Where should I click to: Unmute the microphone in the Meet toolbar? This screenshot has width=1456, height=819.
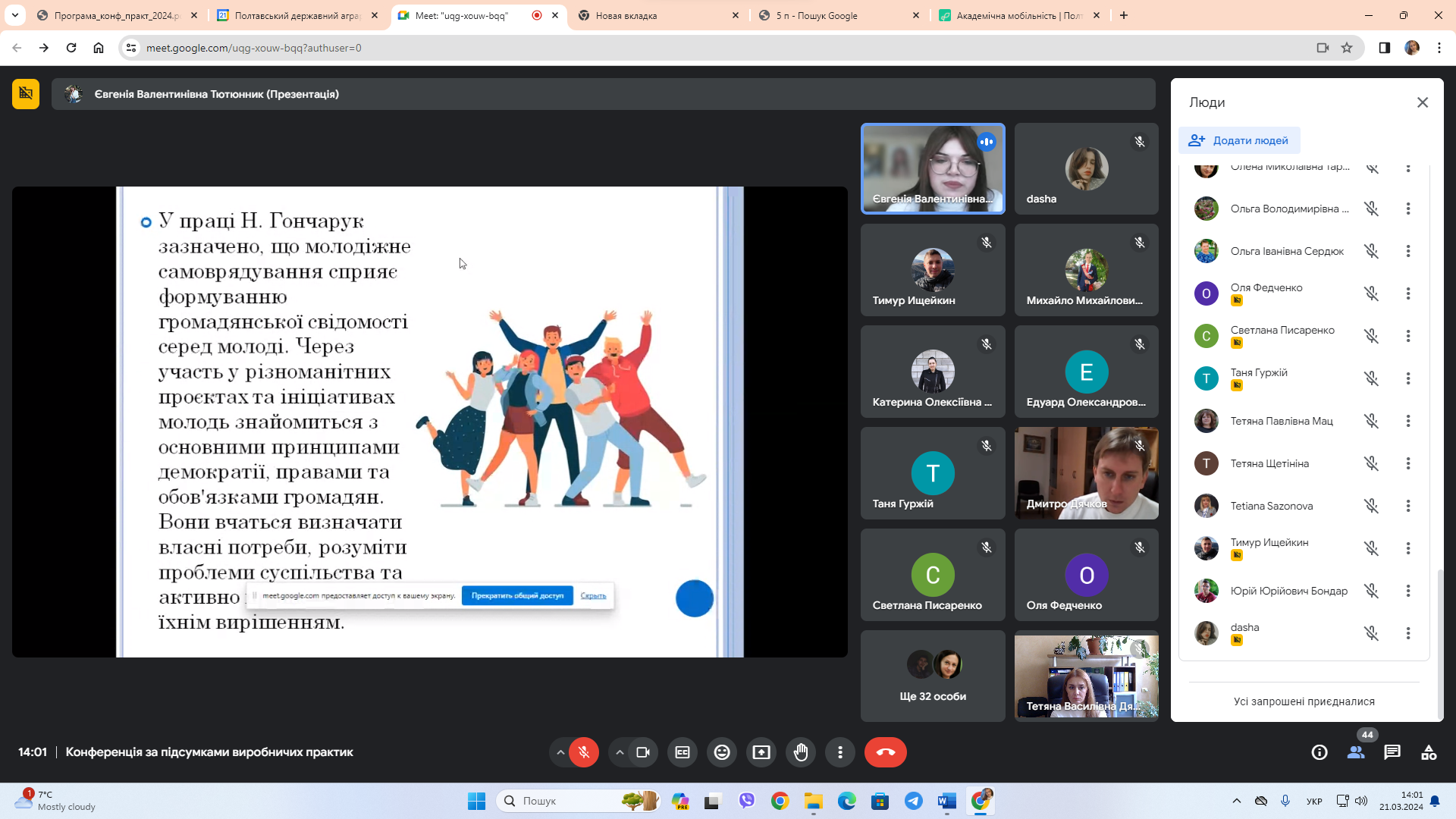pos(584,752)
